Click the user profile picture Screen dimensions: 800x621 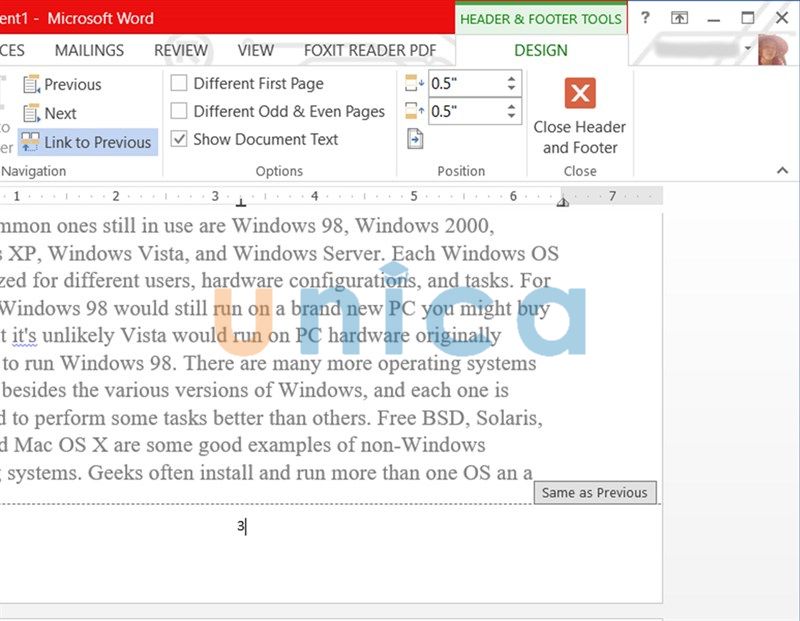click(x=773, y=49)
